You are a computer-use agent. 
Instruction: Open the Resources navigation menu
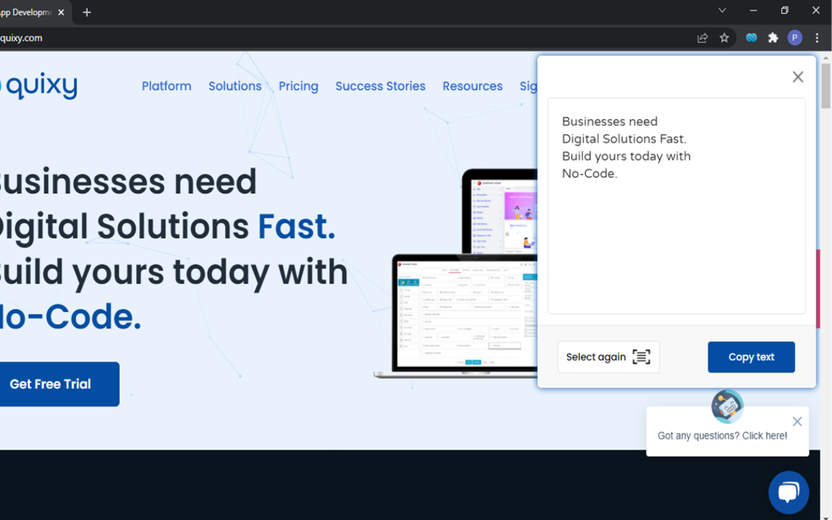tap(472, 86)
